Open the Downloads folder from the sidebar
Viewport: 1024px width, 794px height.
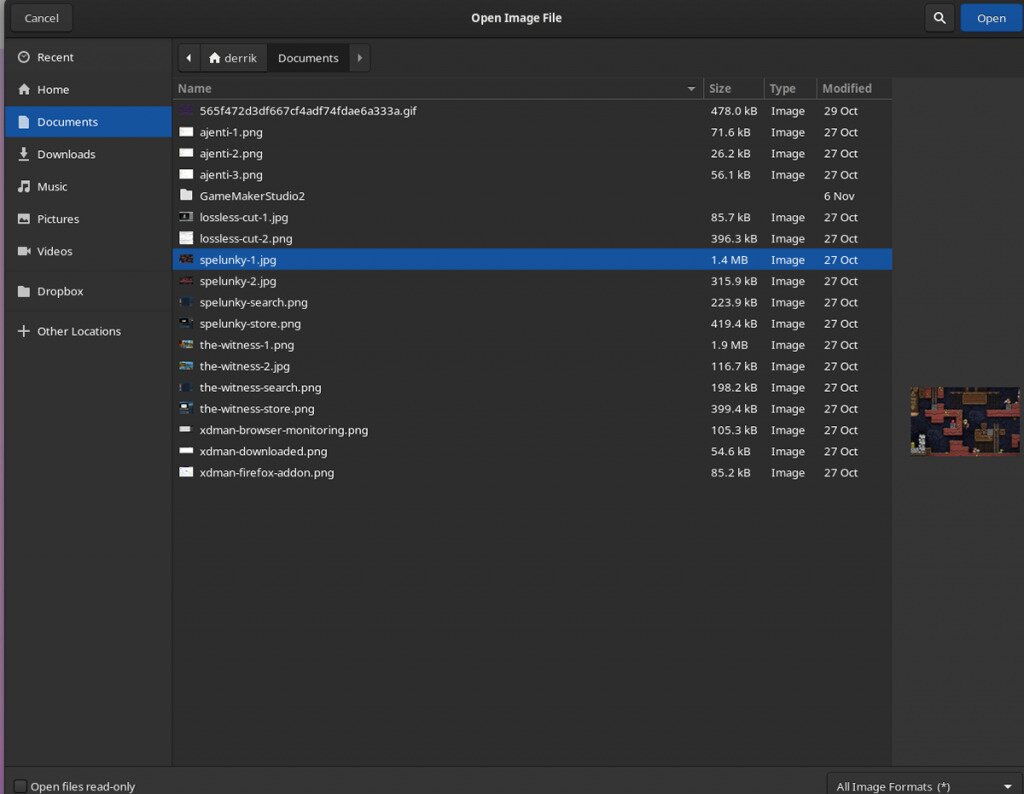(64, 154)
